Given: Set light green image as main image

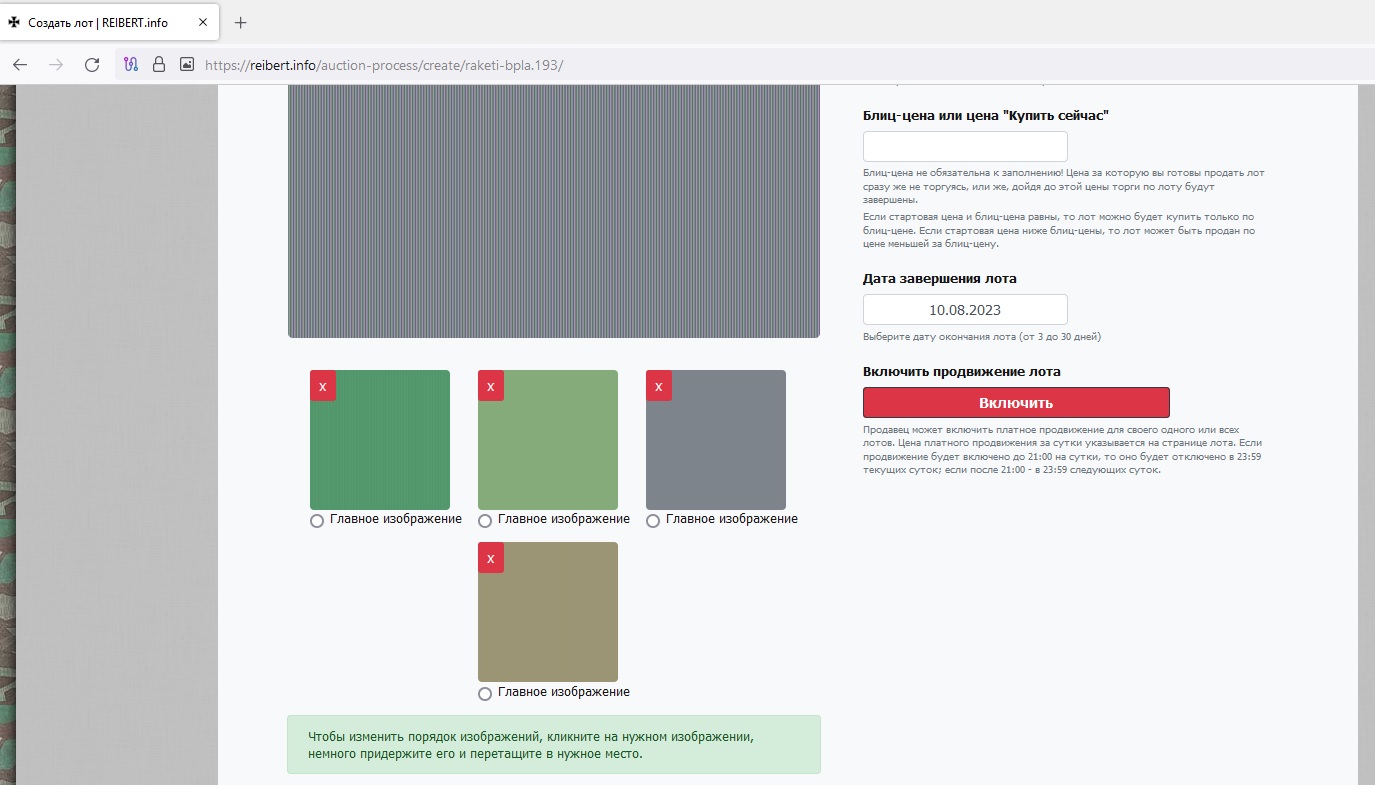Looking at the screenshot, I should 485,521.
